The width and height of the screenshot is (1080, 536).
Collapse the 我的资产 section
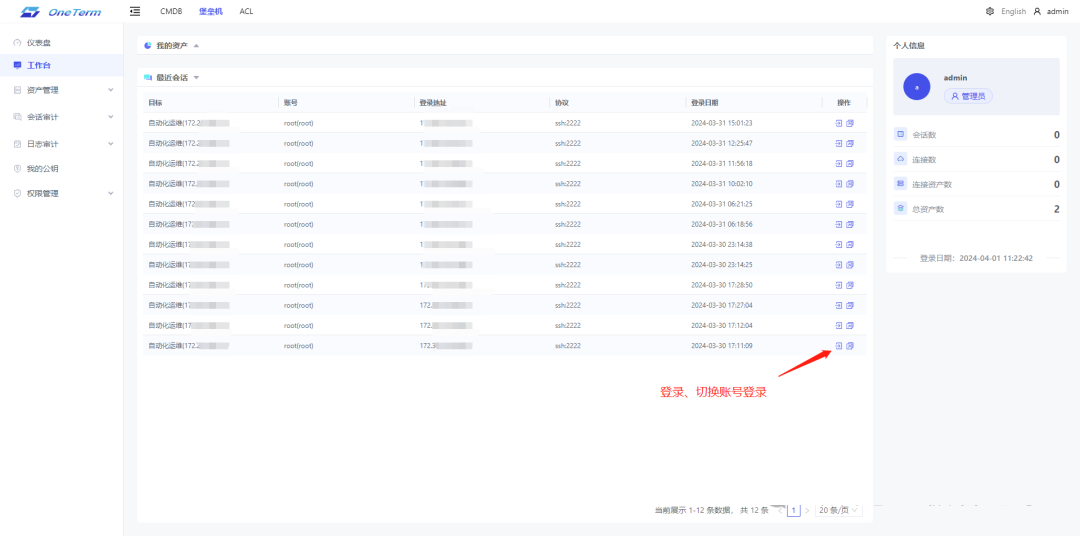[196, 46]
